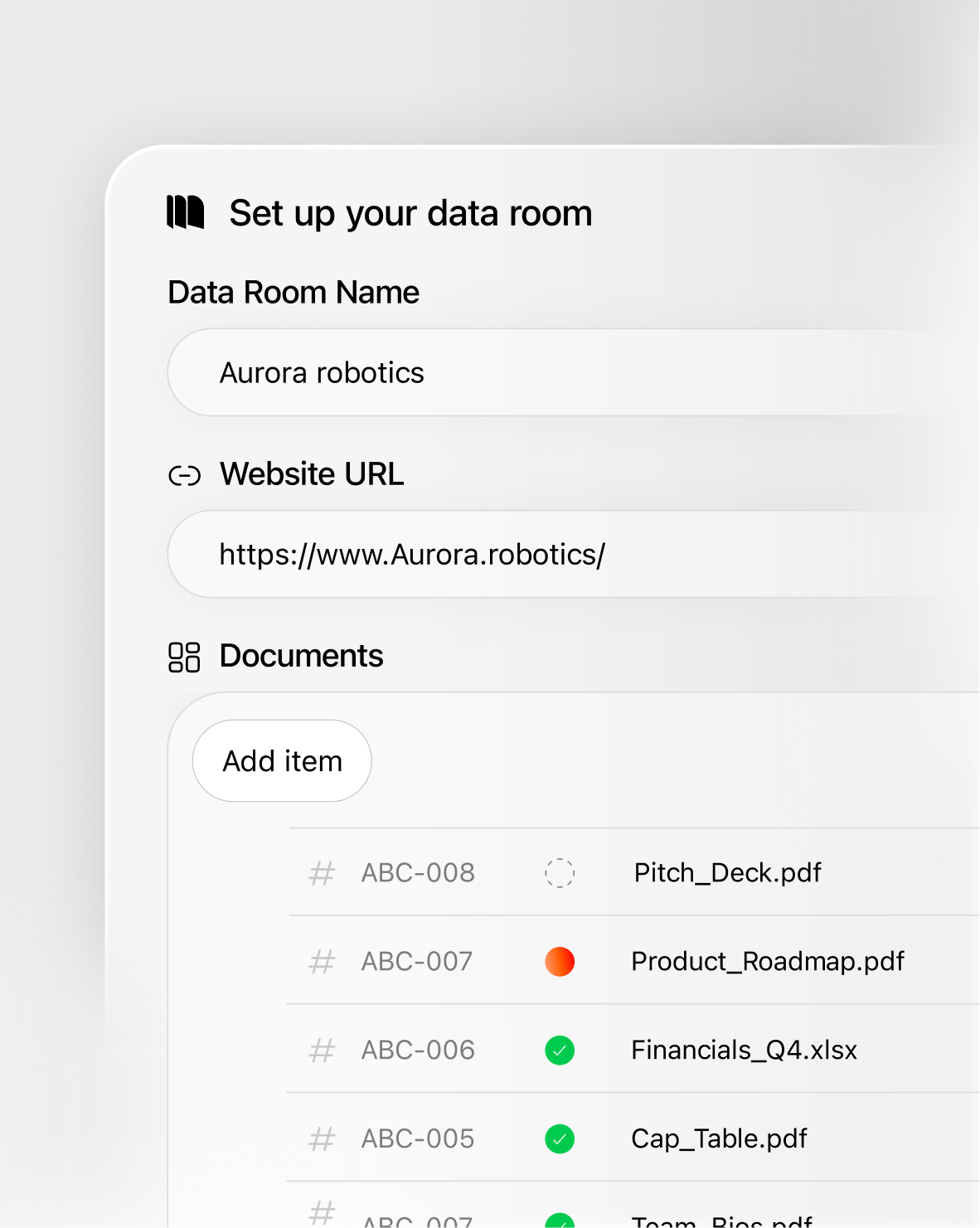Toggle green check status on Cap_Table.pdf
The height and width of the screenshot is (1228, 980).
[x=560, y=1139]
